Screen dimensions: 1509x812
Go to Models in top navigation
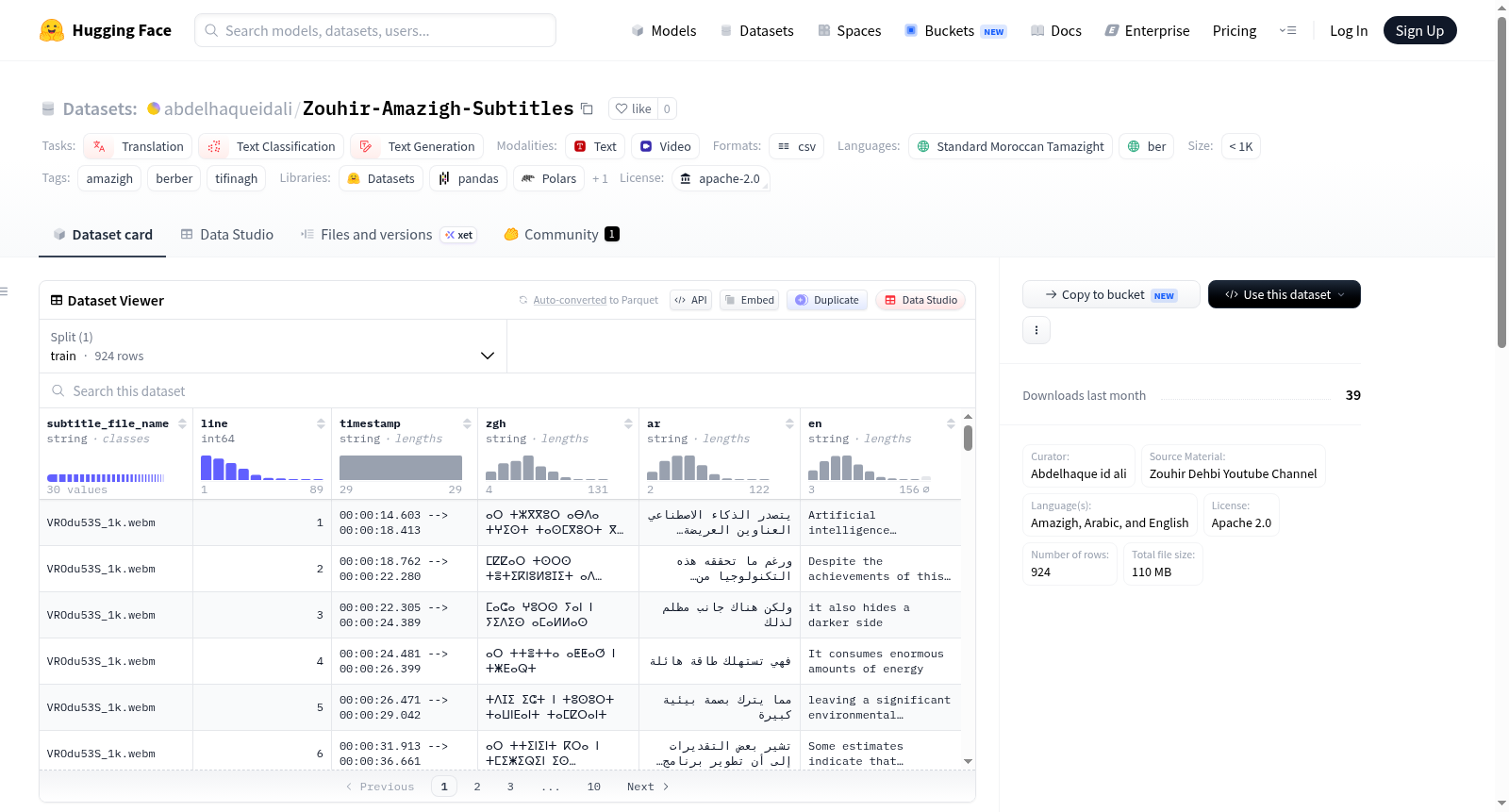(664, 30)
